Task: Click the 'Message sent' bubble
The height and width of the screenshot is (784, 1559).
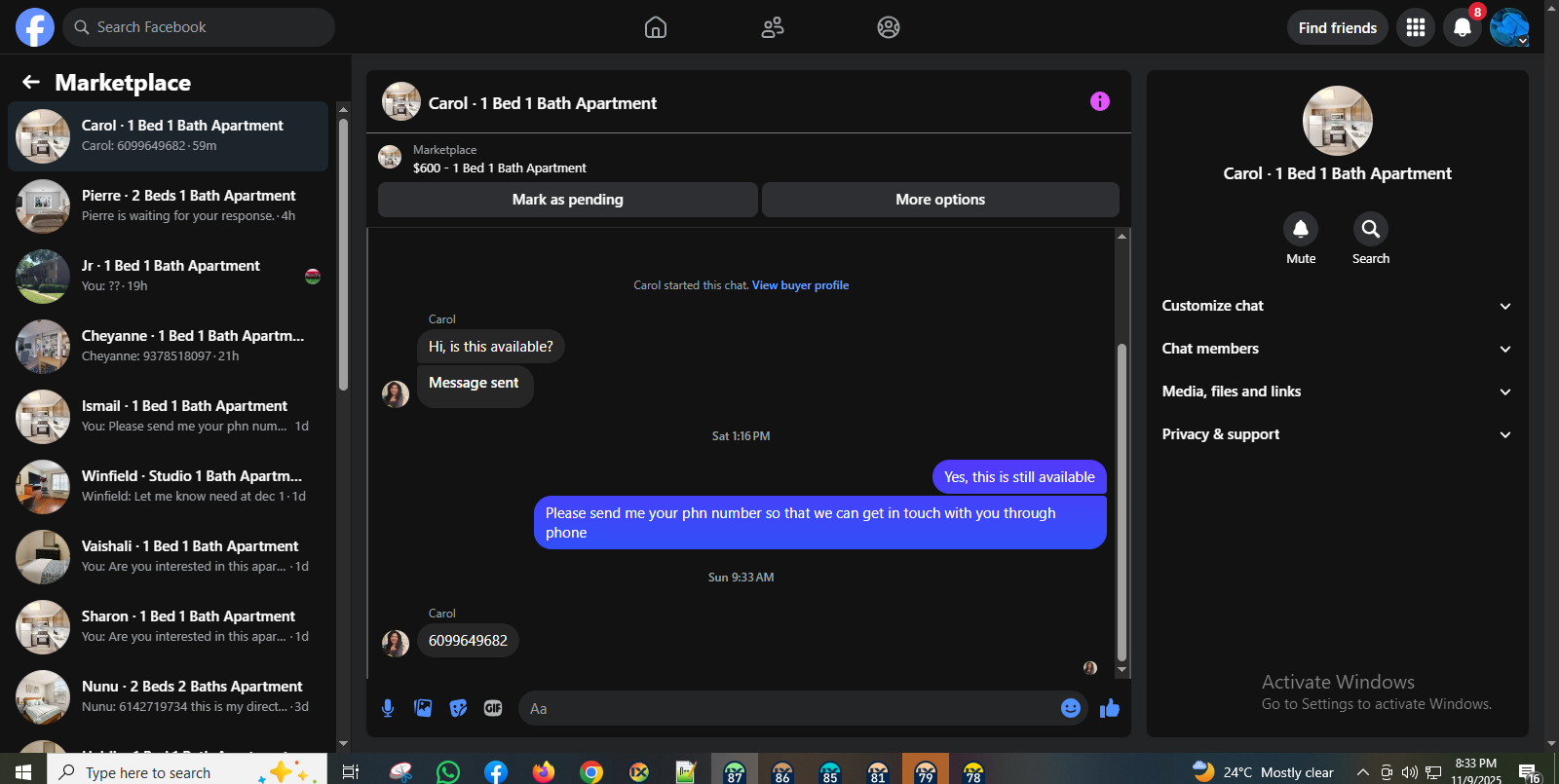Action: (475, 386)
